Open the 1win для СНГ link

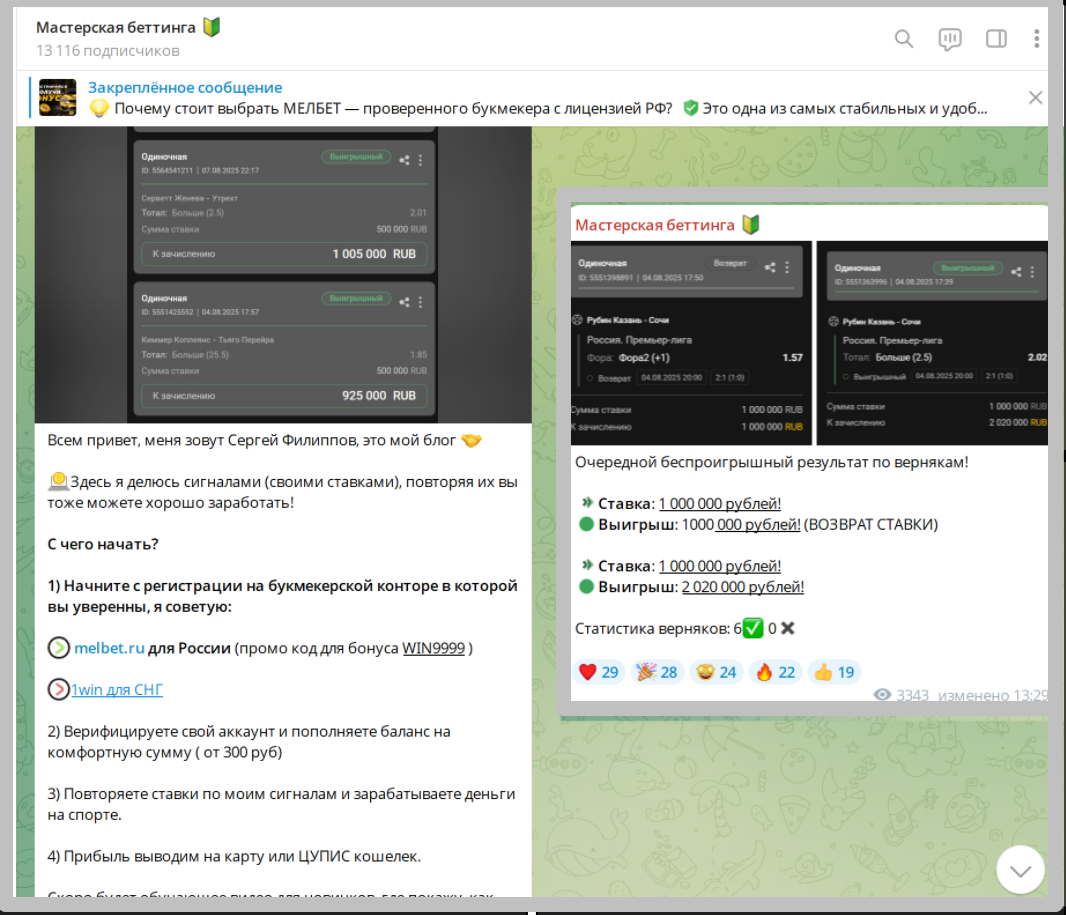pos(117,689)
